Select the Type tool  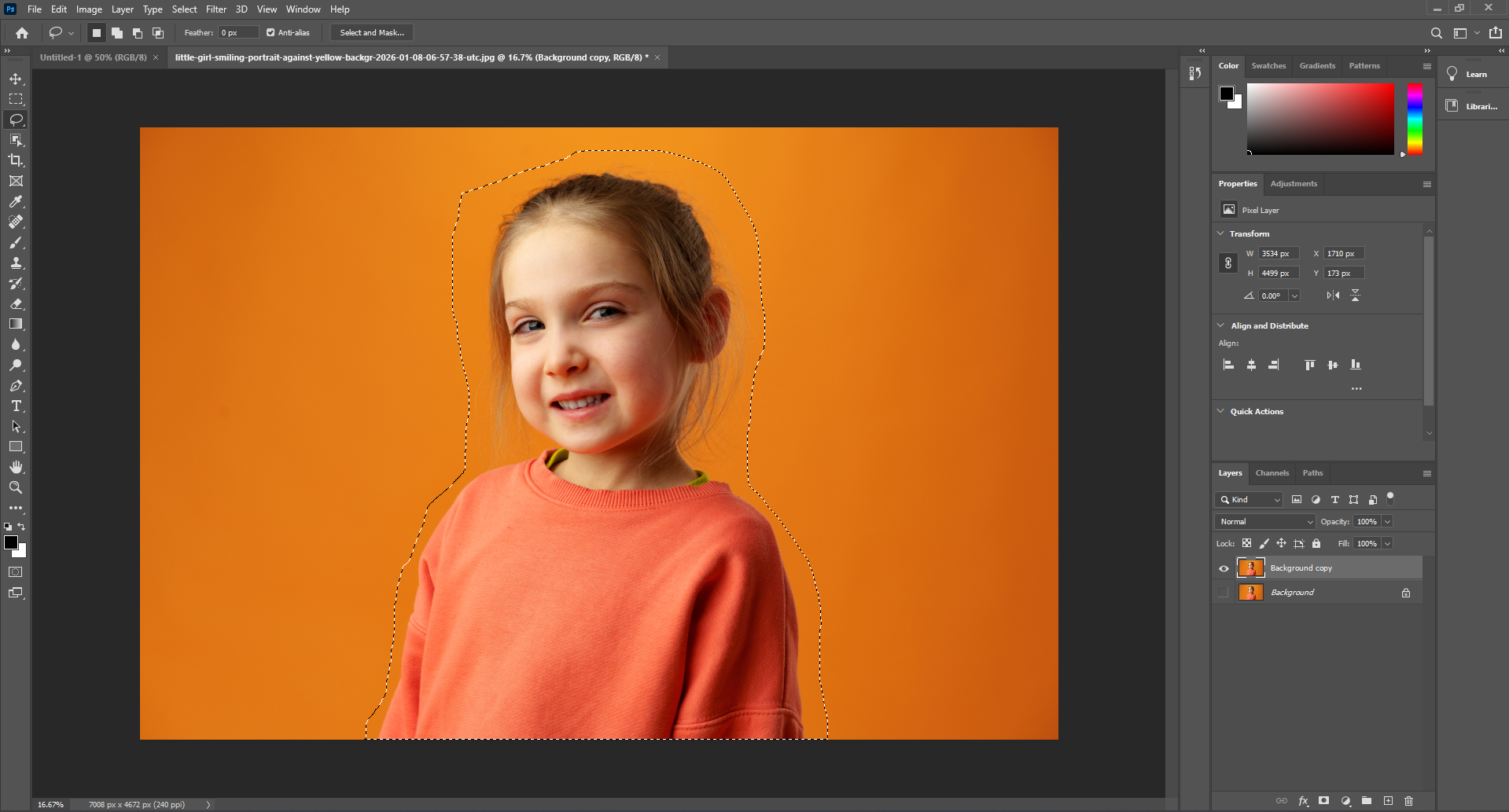tap(16, 406)
